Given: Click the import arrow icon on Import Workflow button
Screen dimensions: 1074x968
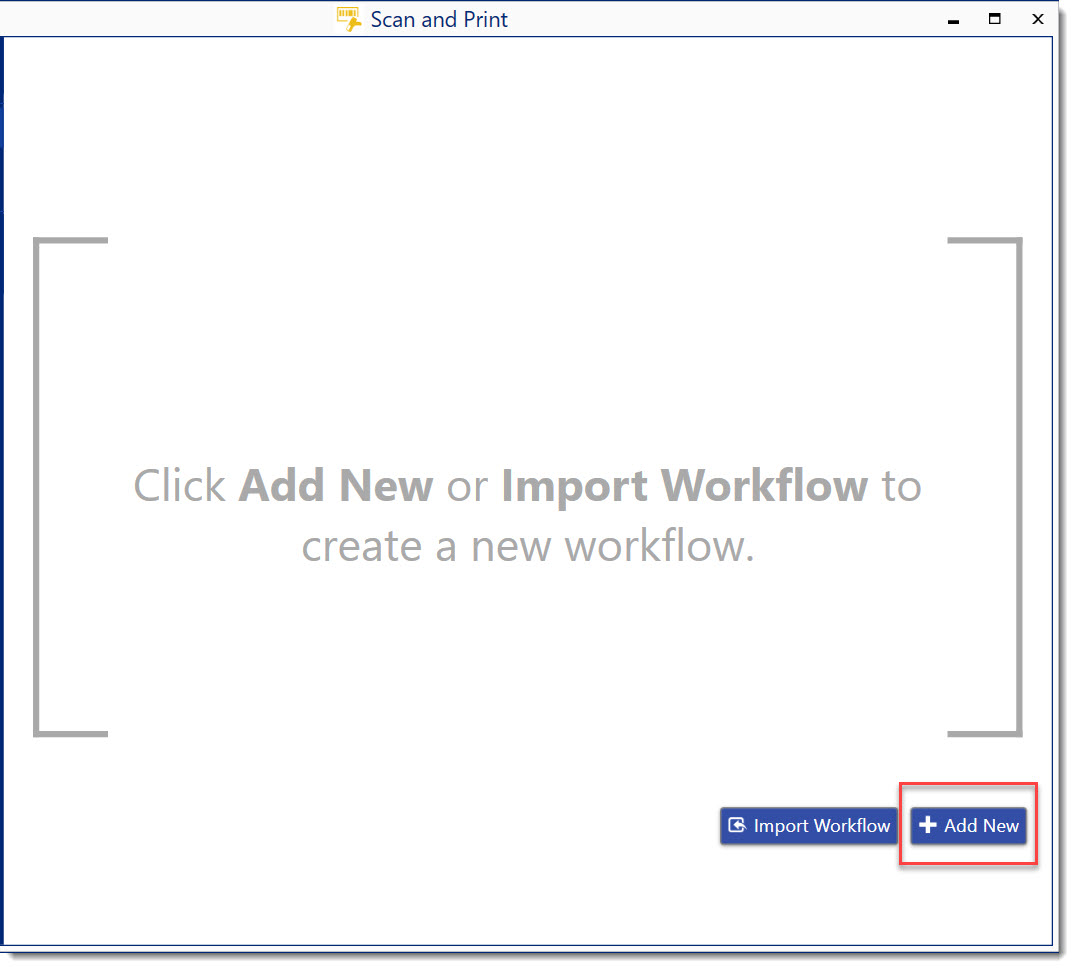Looking at the screenshot, I should pos(737,825).
